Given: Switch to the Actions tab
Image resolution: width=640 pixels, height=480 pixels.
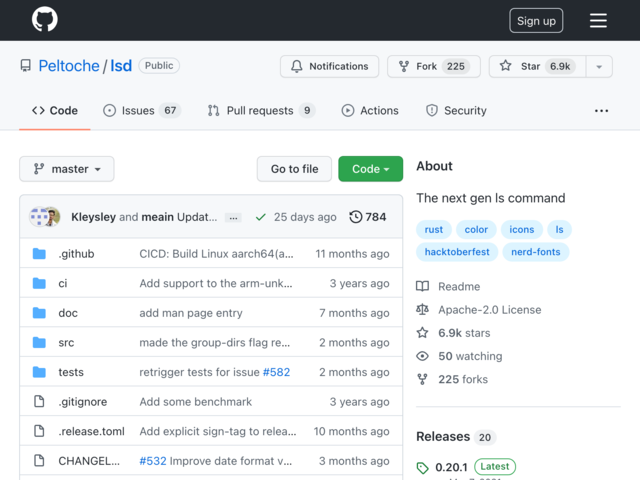Looking at the screenshot, I should coord(370,111).
